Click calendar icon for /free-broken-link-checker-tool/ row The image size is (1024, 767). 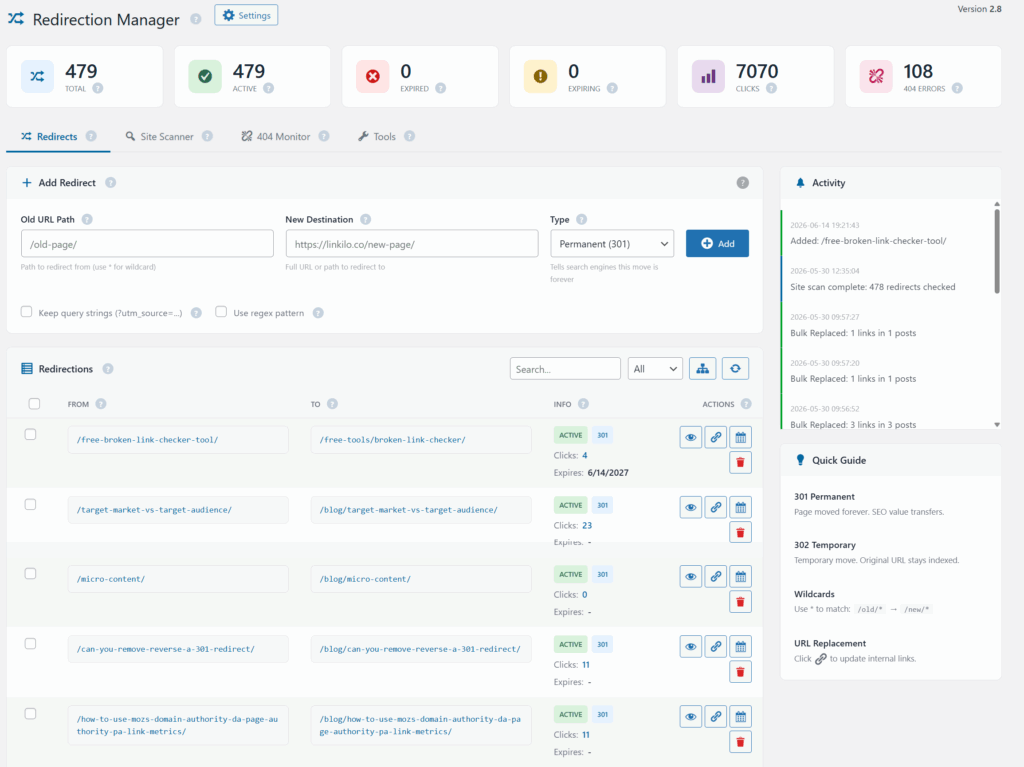click(741, 437)
